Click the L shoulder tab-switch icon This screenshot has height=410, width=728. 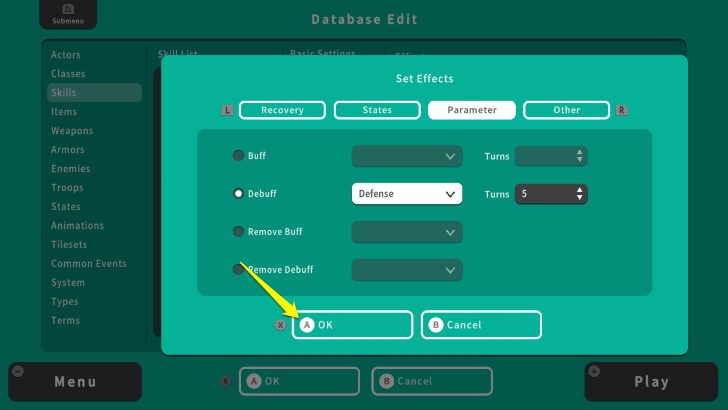pos(227,111)
